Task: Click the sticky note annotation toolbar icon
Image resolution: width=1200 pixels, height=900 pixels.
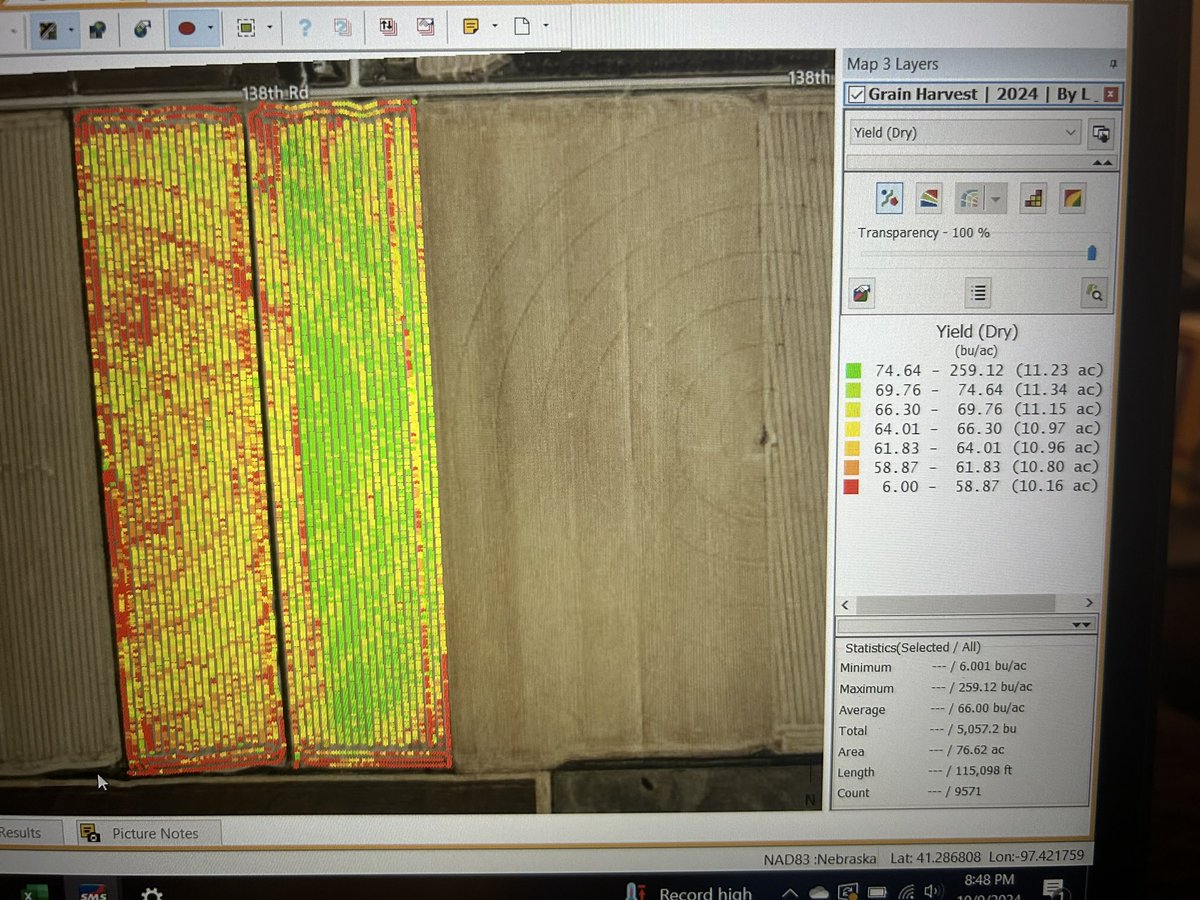Action: [x=469, y=27]
